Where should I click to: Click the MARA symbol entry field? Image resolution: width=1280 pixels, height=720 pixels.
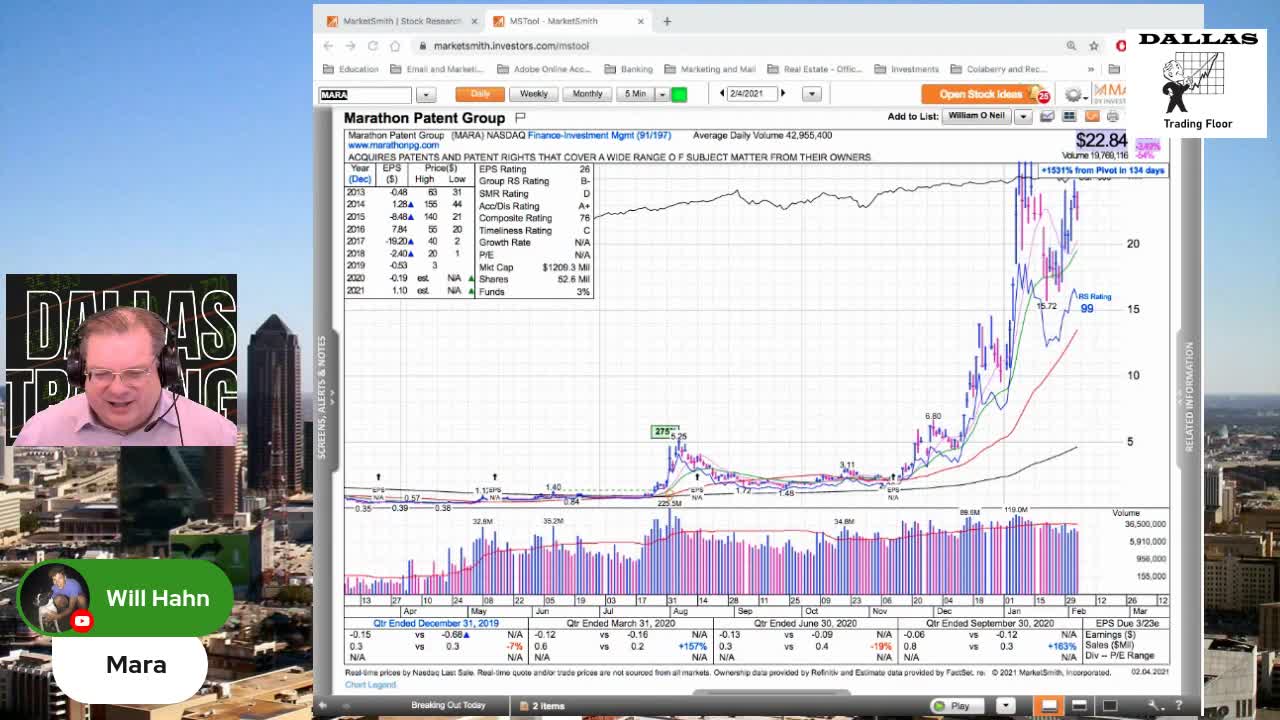pos(365,94)
